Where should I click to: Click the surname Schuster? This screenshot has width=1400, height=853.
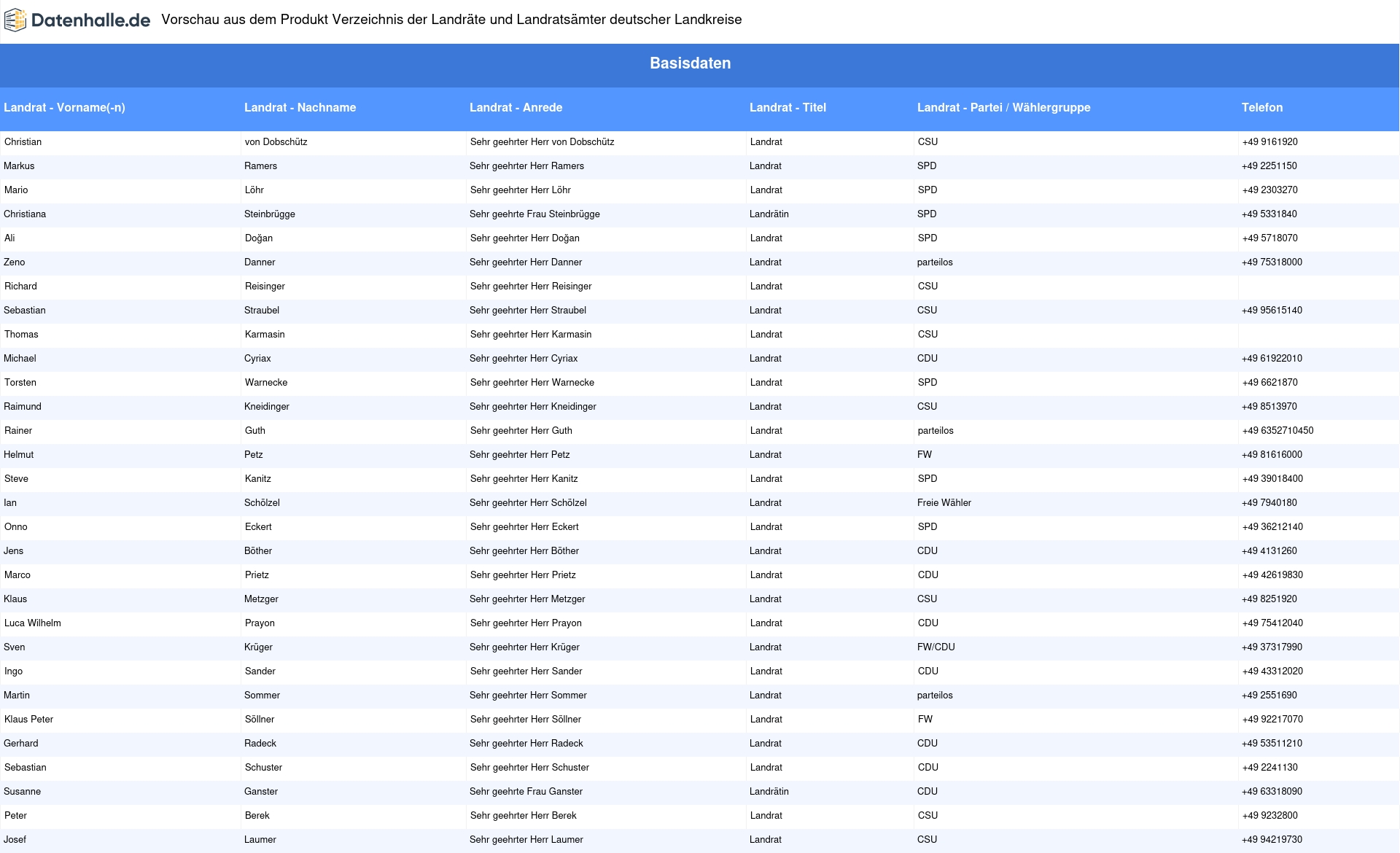click(x=264, y=768)
